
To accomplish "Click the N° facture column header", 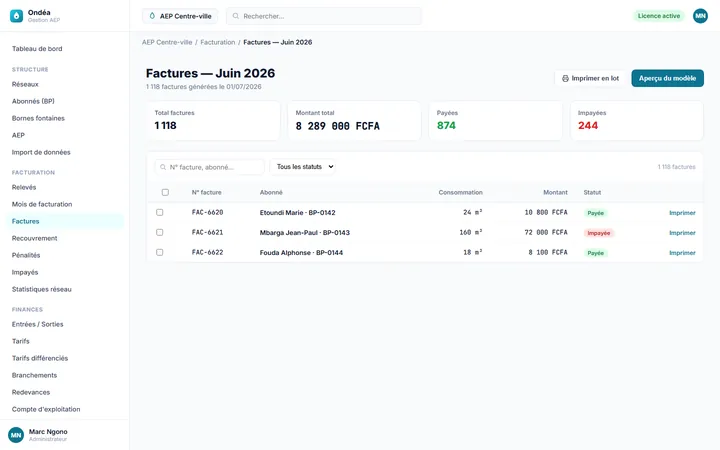I will point(206,192).
